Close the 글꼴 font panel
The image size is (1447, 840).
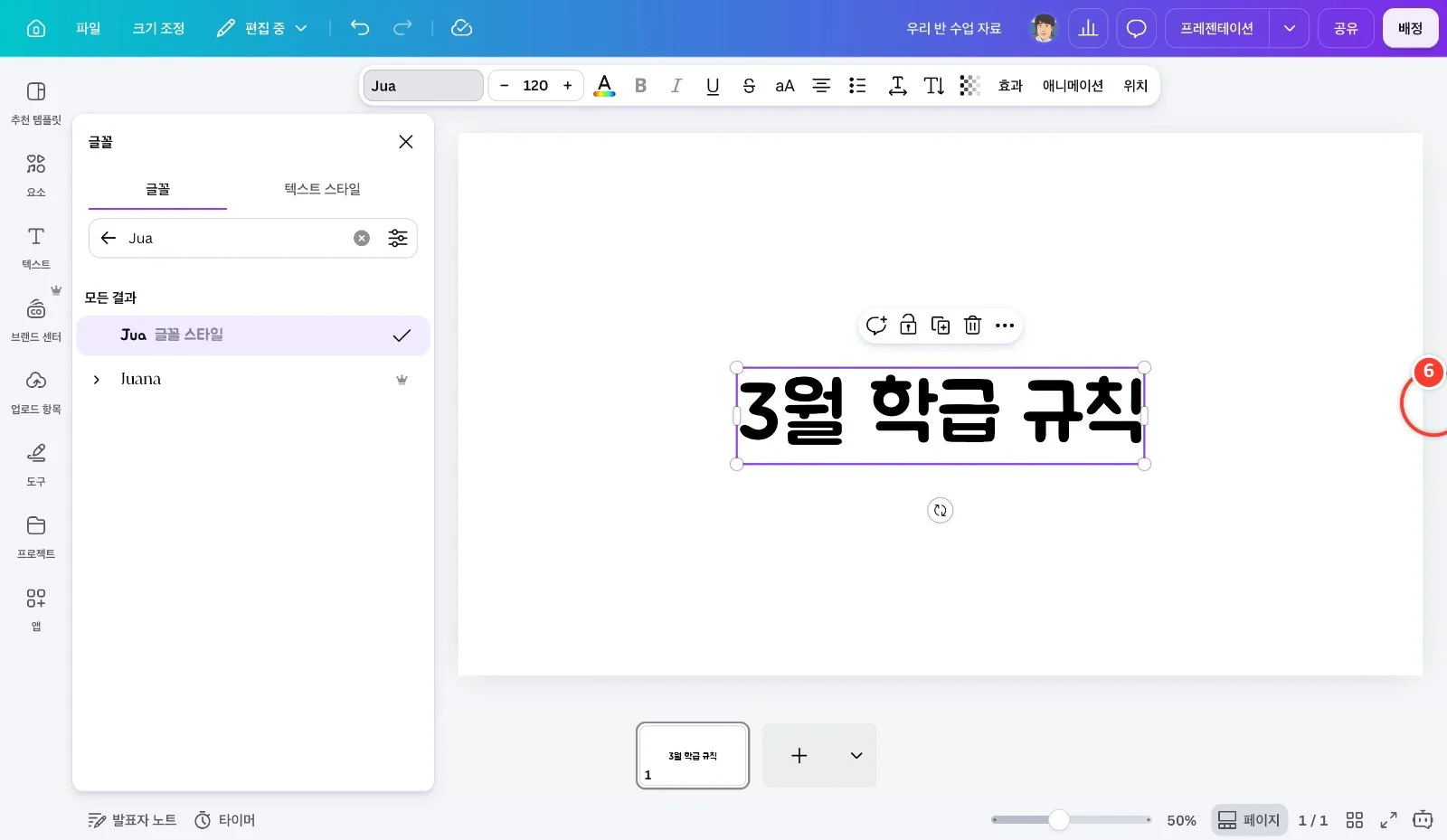click(406, 142)
